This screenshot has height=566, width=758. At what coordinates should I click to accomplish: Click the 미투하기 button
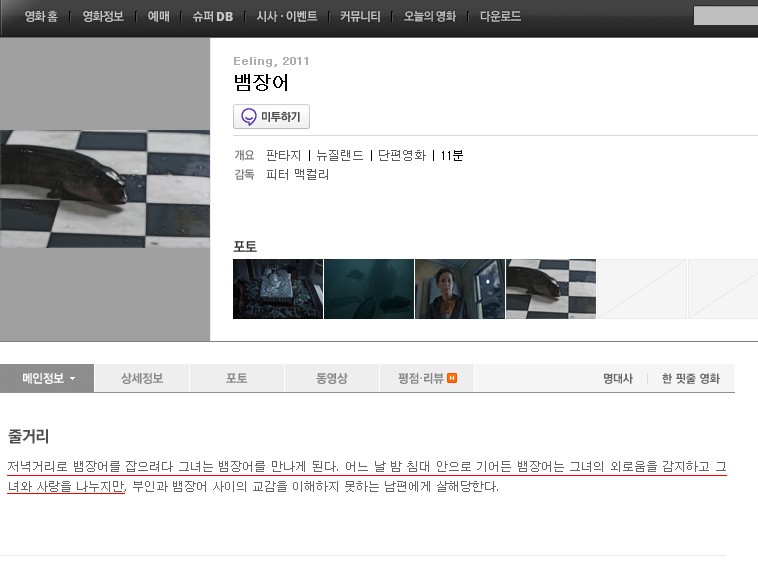point(271,116)
